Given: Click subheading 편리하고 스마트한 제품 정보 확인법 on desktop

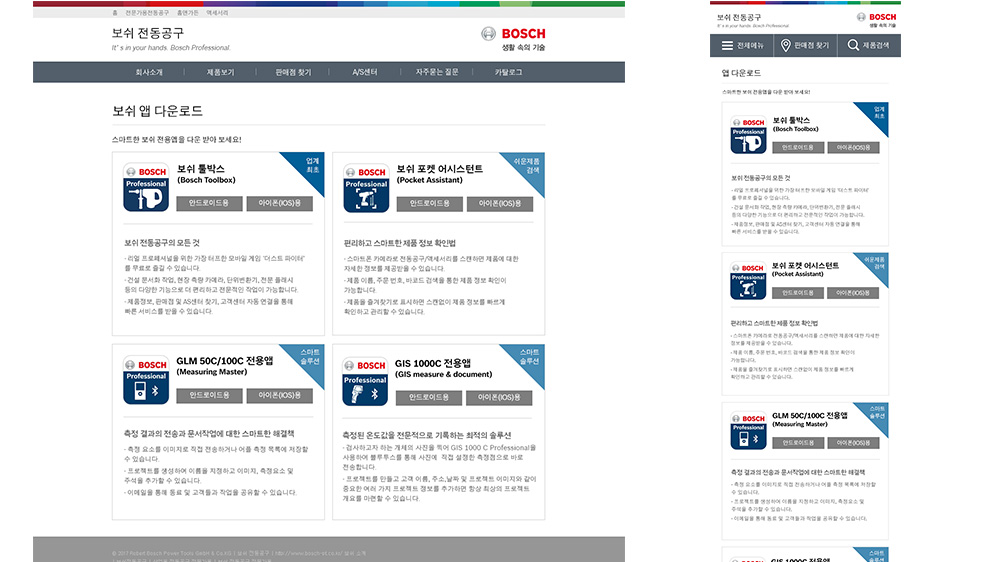Looking at the screenshot, I should pyautogui.click(x=400, y=243).
